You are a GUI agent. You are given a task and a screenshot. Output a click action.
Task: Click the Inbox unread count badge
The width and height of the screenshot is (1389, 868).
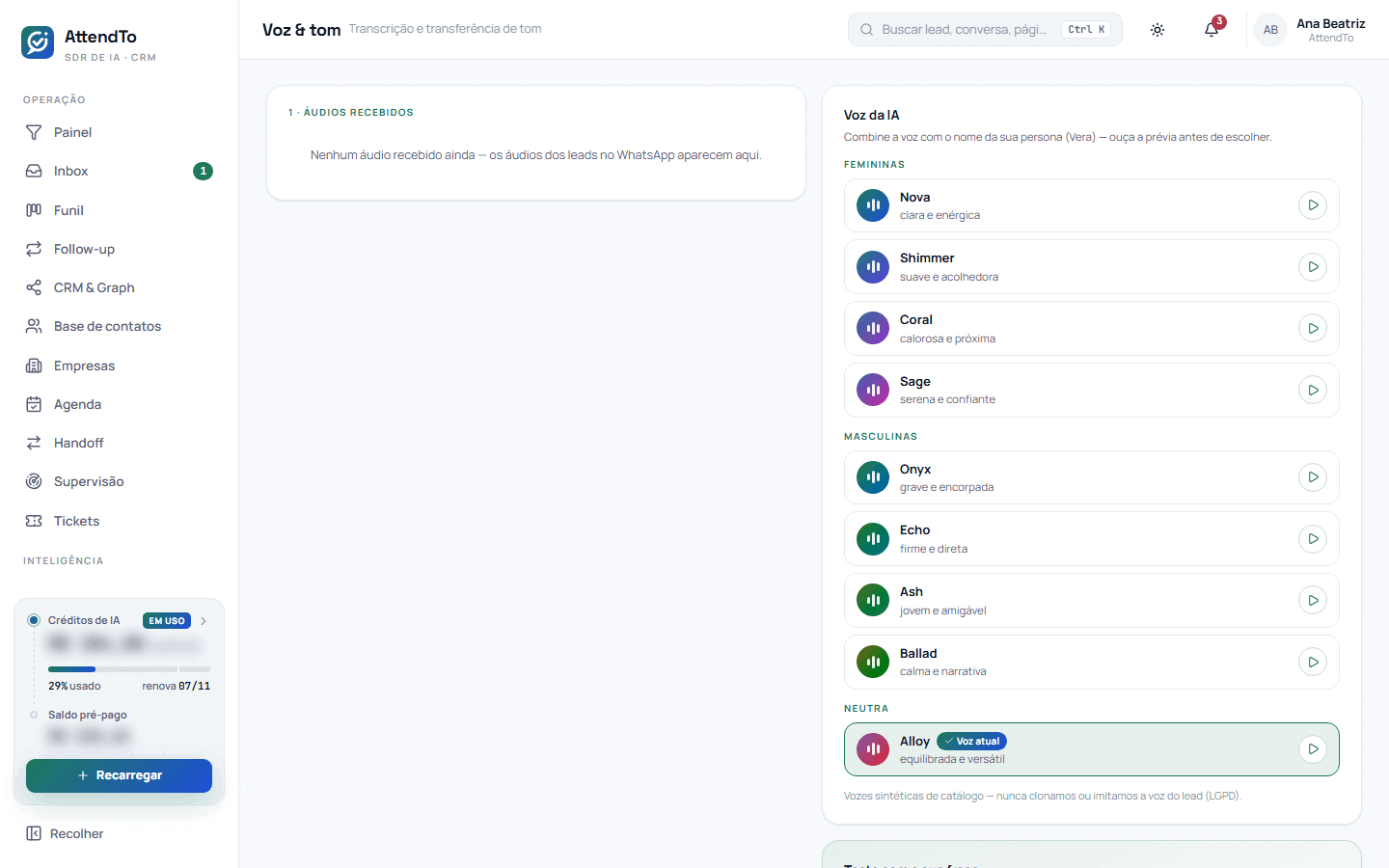coord(203,171)
